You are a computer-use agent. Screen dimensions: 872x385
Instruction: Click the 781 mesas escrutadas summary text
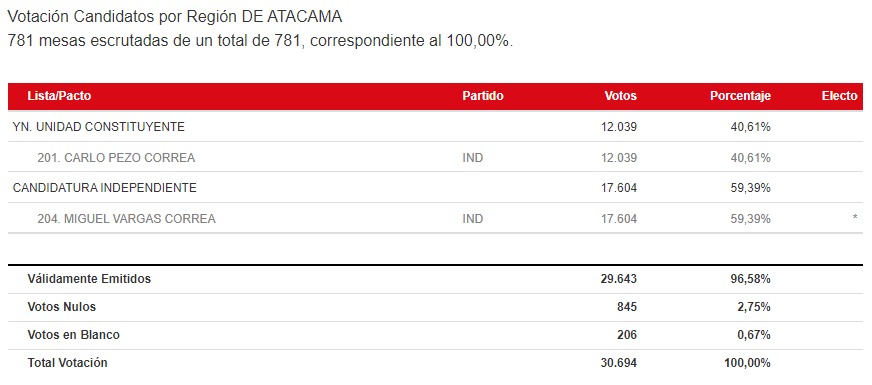[x=260, y=41]
